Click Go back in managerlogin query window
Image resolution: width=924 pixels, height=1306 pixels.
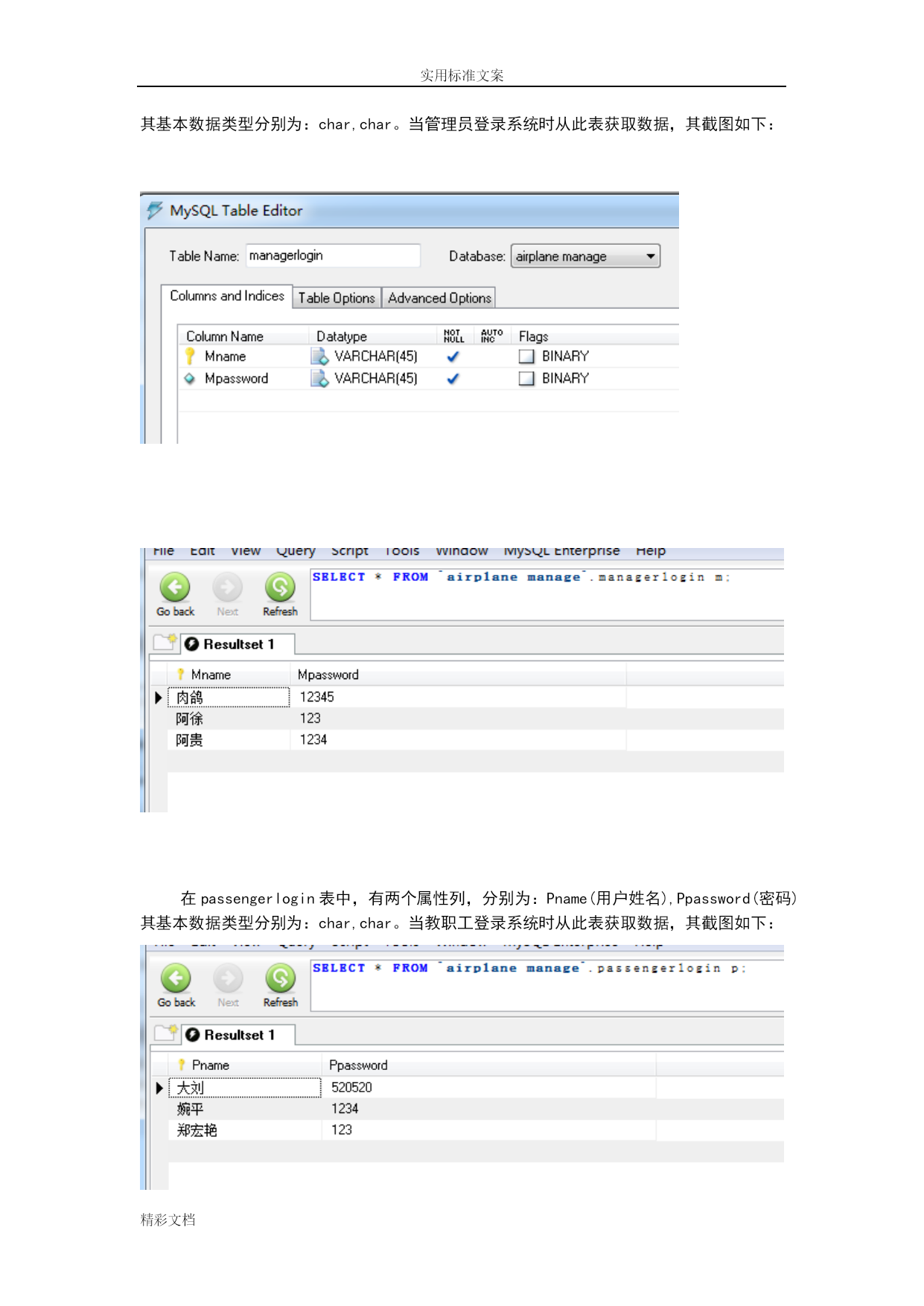pyautogui.click(x=175, y=595)
